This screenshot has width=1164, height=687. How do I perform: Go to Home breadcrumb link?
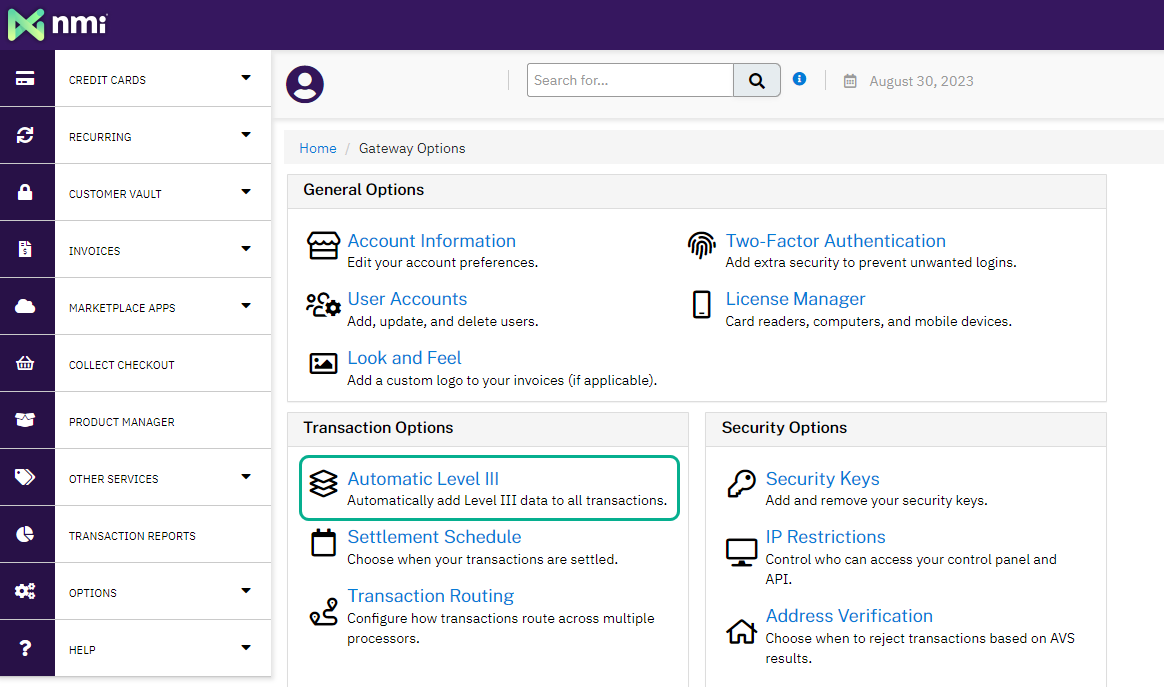pyautogui.click(x=318, y=149)
